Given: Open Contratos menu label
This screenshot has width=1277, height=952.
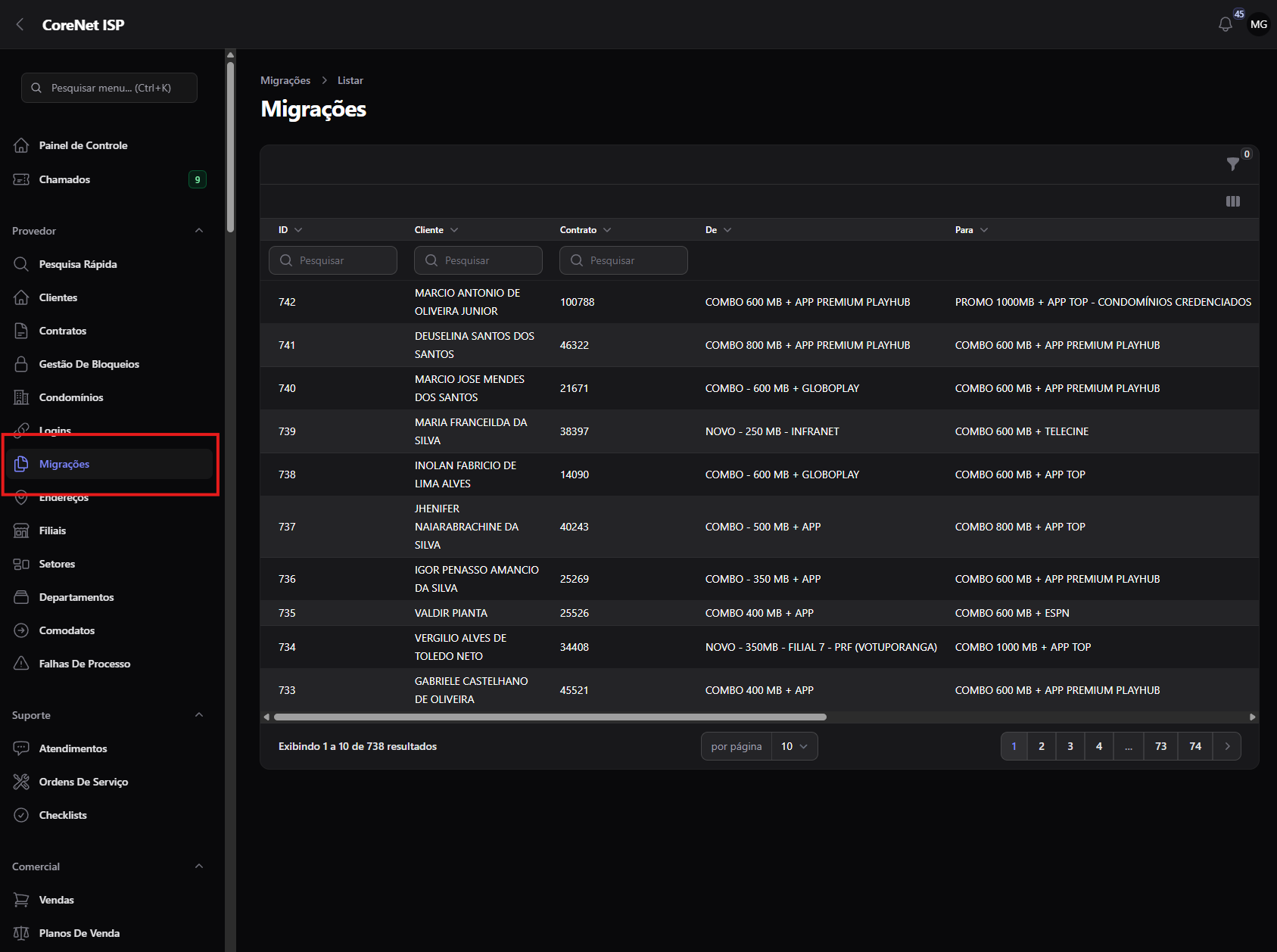Looking at the screenshot, I should [x=63, y=331].
